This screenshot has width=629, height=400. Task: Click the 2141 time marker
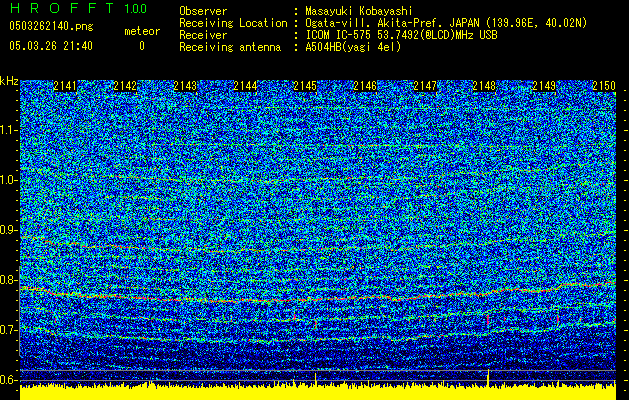[x=65, y=86]
